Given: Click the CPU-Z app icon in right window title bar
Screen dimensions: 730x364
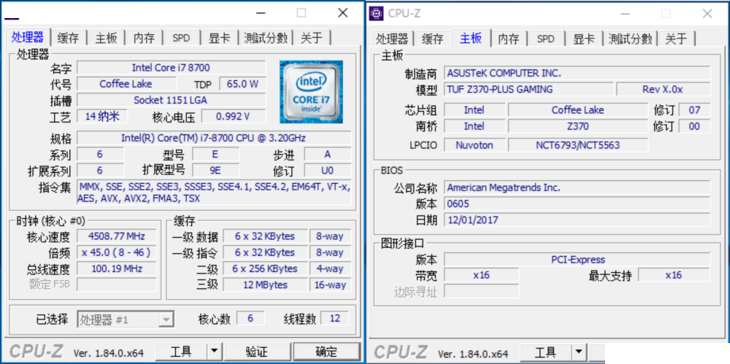Looking at the screenshot, I should click(x=376, y=13).
